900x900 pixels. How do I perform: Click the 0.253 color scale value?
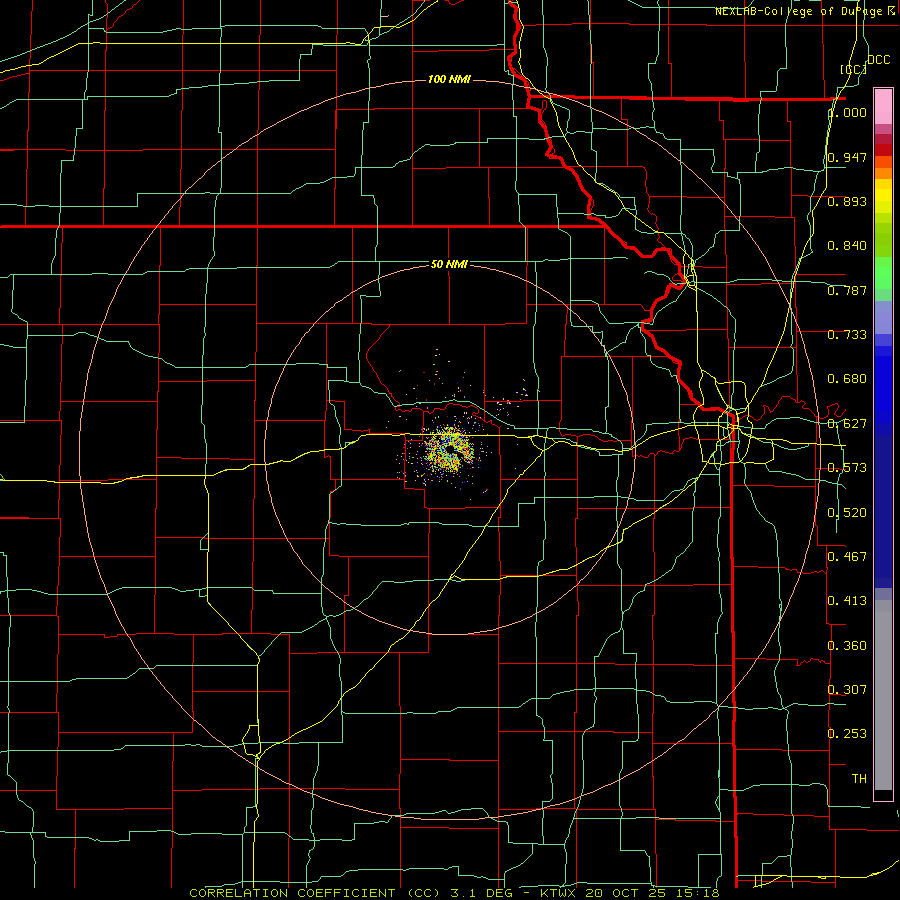click(847, 734)
